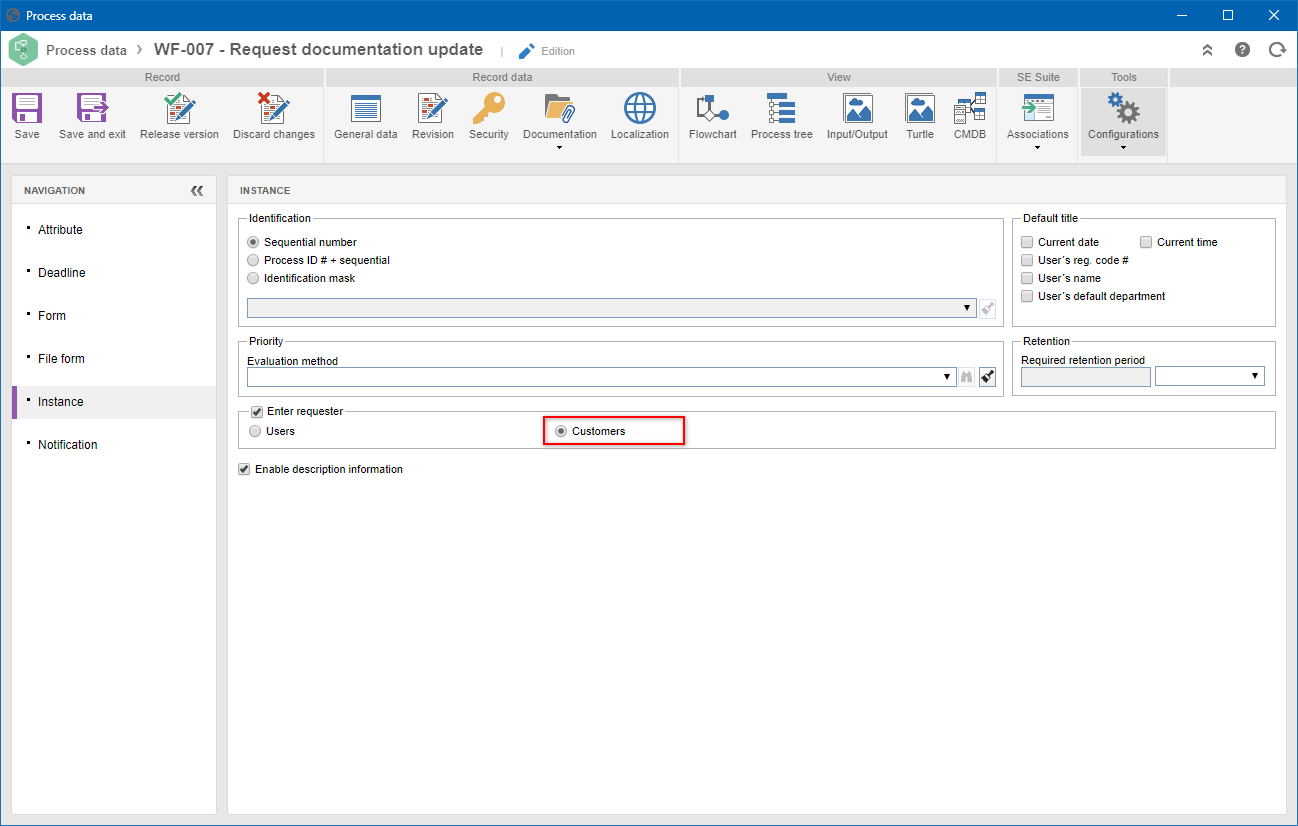Open Security key icon

pyautogui.click(x=489, y=108)
